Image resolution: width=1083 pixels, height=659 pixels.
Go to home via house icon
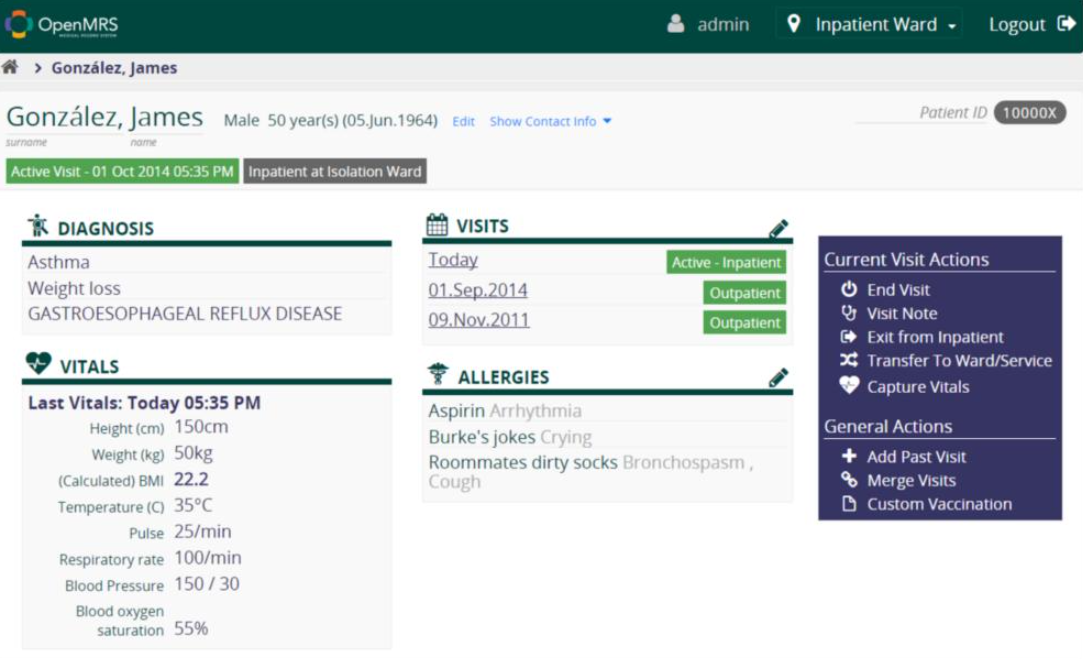(10, 67)
